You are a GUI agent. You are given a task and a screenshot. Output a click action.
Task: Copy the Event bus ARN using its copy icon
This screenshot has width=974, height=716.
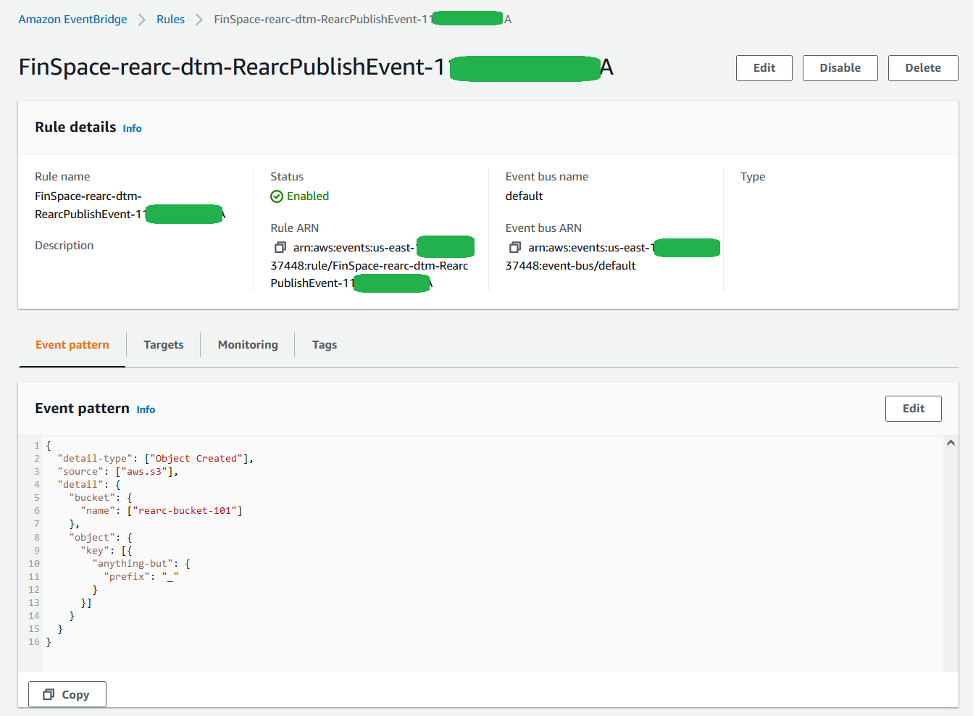tap(514, 247)
